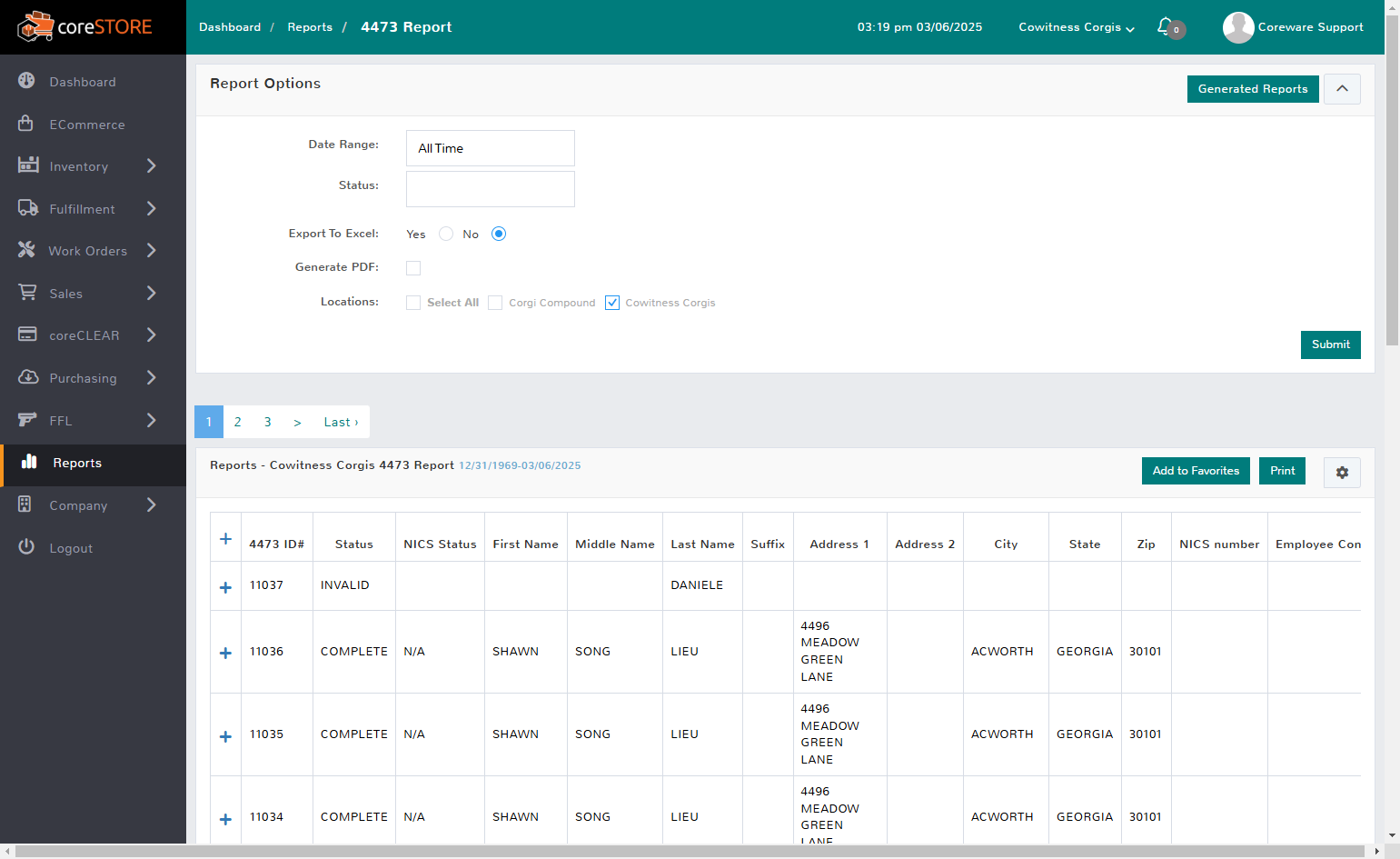Click the Submit button
This screenshot has height=859, width=1400.
[1331, 345]
